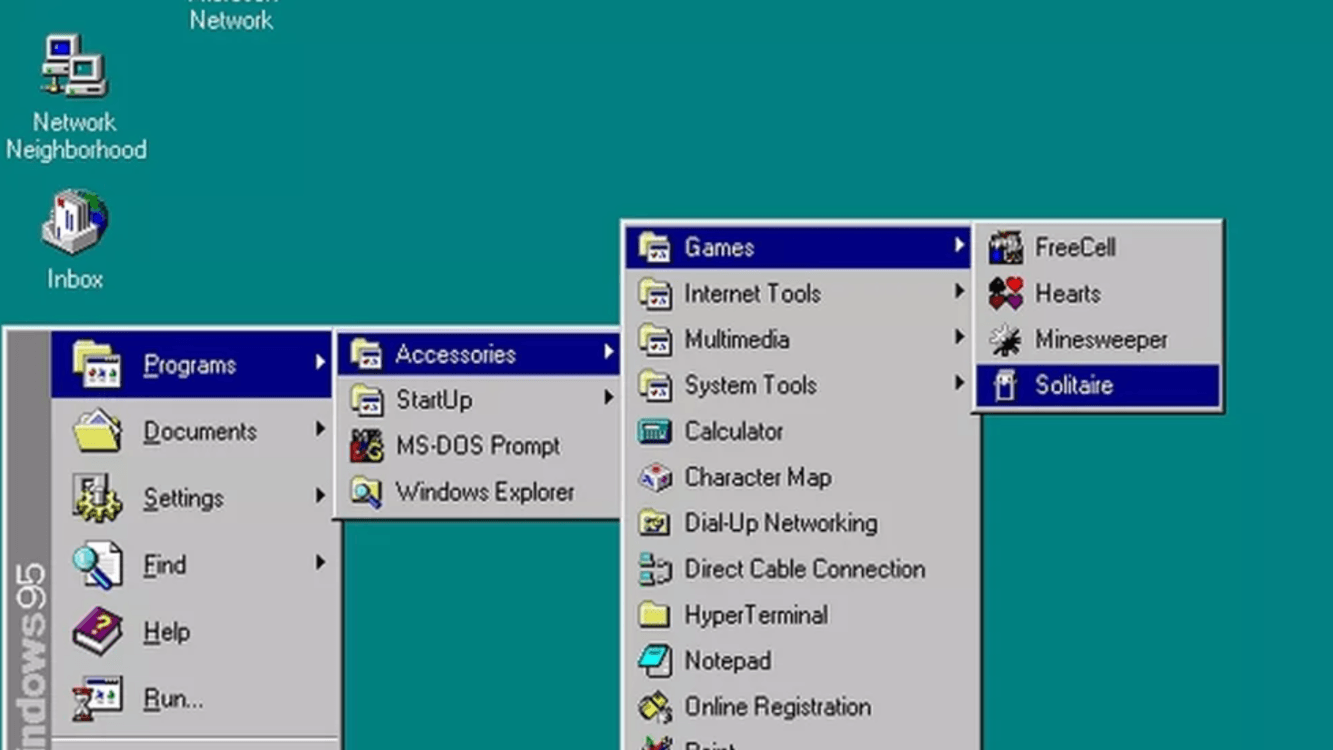Expand the Multimedia submenu arrow
The height and width of the screenshot is (750, 1333).
click(959, 338)
